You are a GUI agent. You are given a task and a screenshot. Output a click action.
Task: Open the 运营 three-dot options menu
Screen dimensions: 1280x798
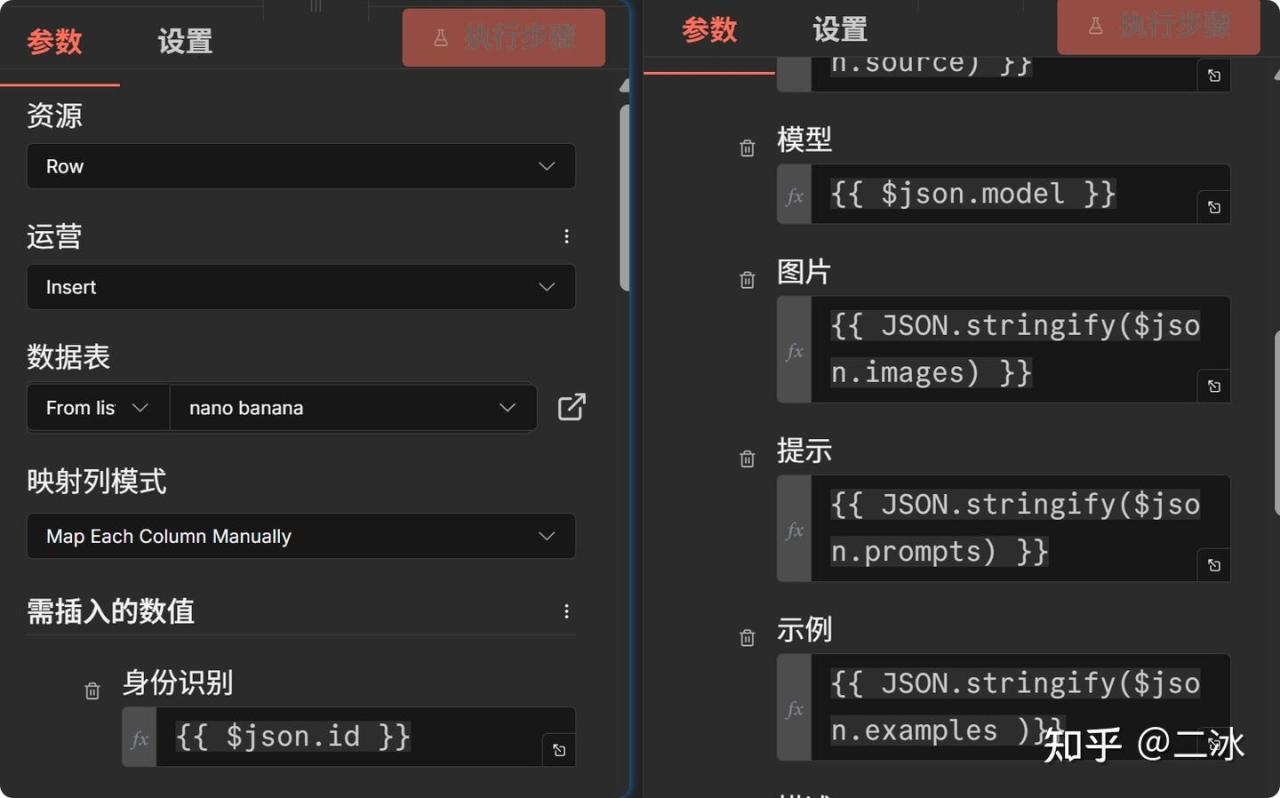tap(566, 236)
